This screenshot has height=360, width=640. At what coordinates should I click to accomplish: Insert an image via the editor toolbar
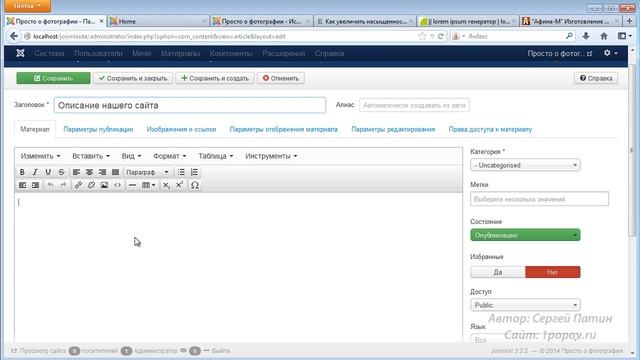104,185
